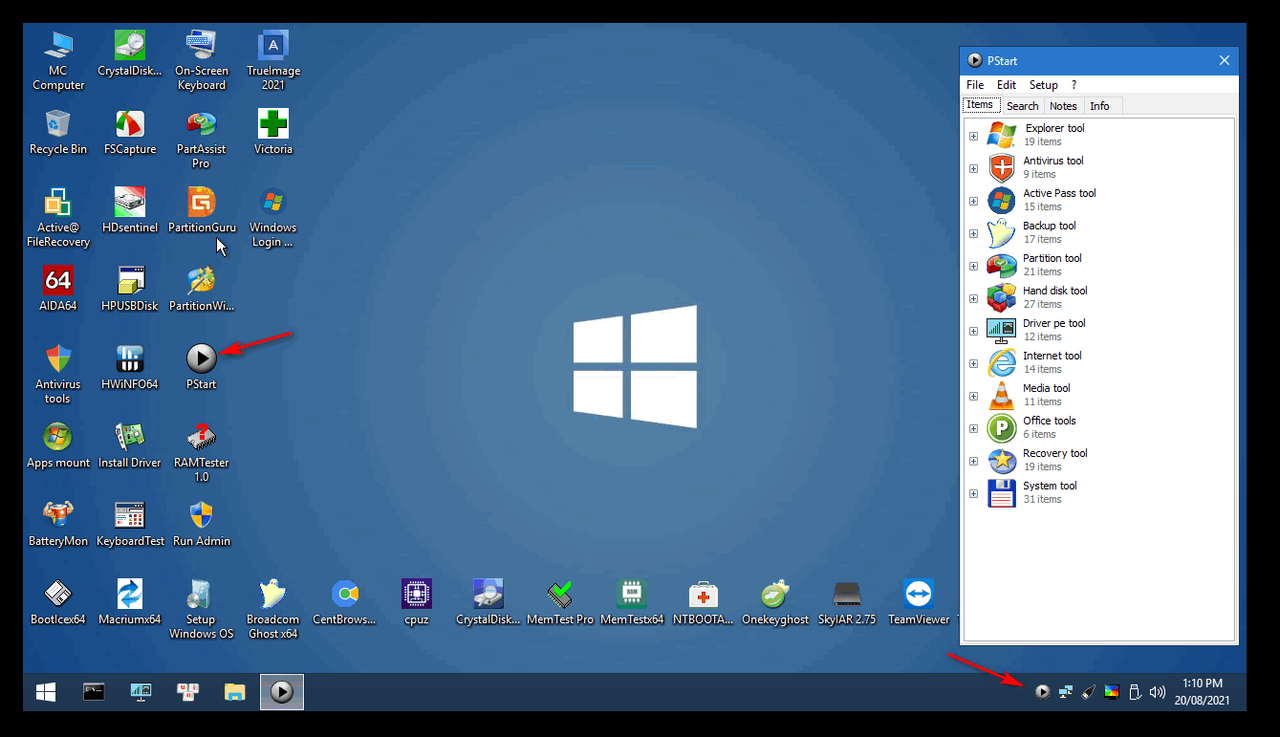Expand Partition tool group
Viewport: 1280px width, 737px height.
pyautogui.click(x=974, y=266)
